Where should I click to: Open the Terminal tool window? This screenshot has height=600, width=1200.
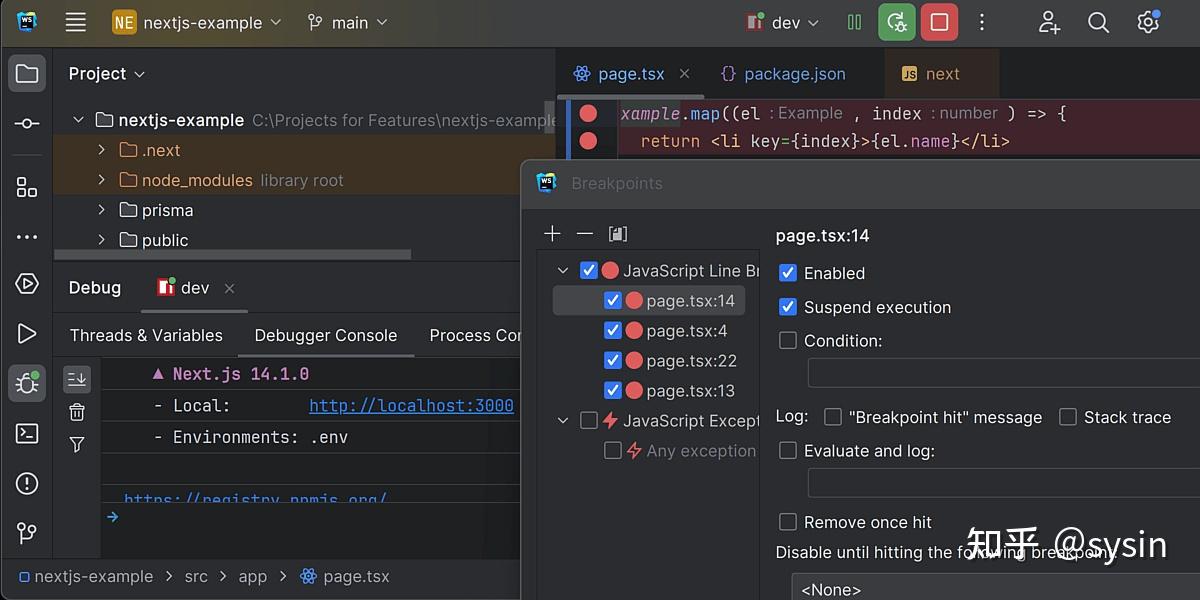[27, 433]
